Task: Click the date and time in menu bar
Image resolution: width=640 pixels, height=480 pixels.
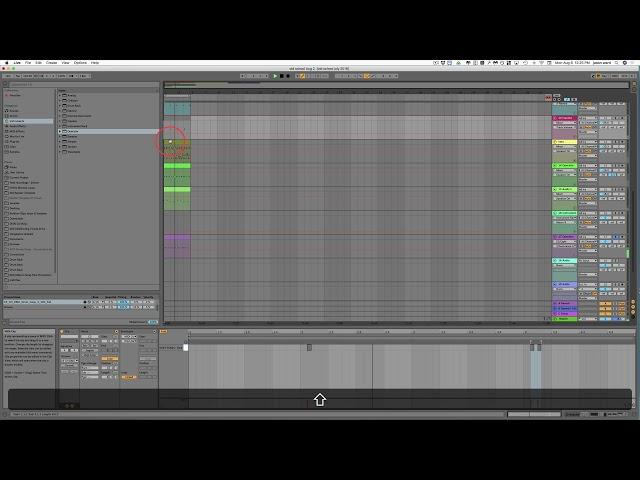Action: (572, 63)
